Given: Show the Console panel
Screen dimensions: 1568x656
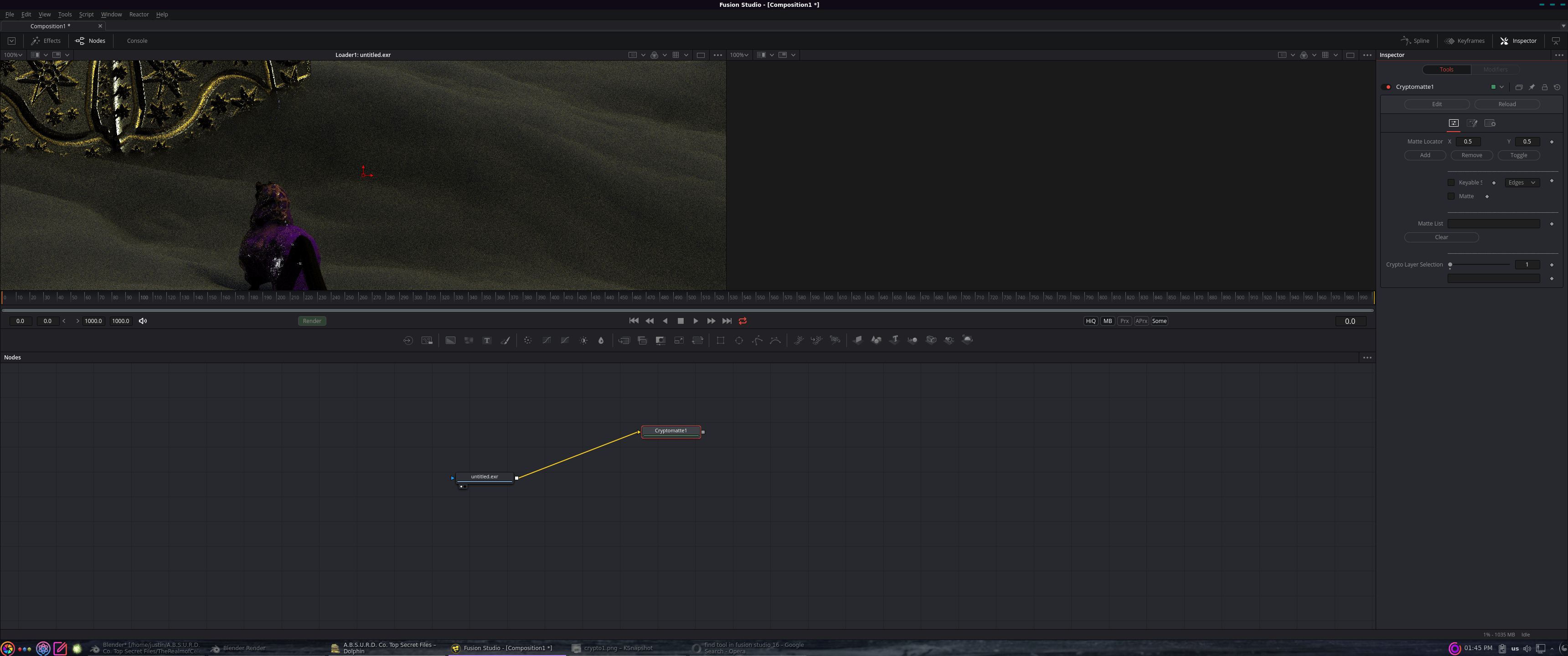Looking at the screenshot, I should (x=137, y=41).
